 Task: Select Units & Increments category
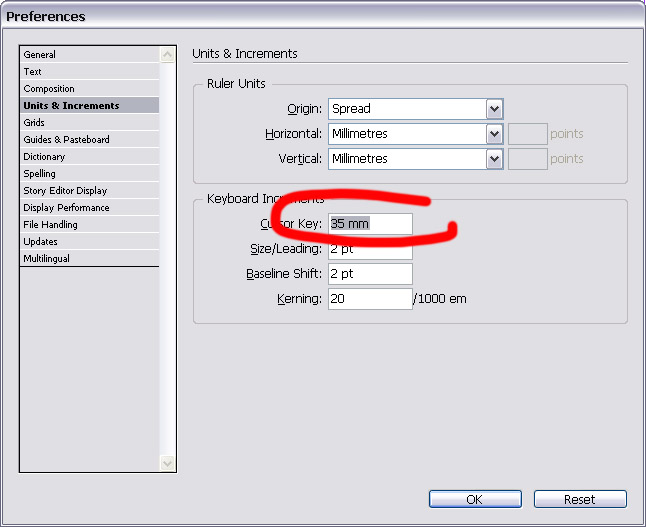pyautogui.click(x=89, y=105)
